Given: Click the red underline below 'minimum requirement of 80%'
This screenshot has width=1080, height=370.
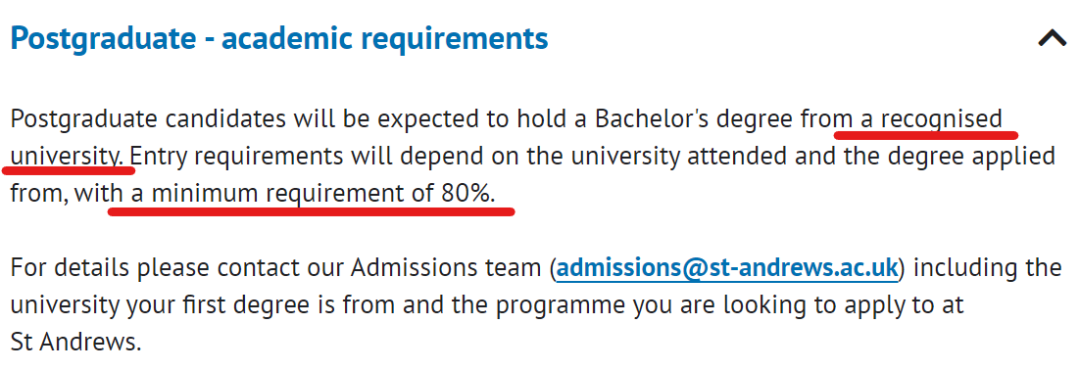Looking at the screenshot, I should pyautogui.click(x=311, y=211).
